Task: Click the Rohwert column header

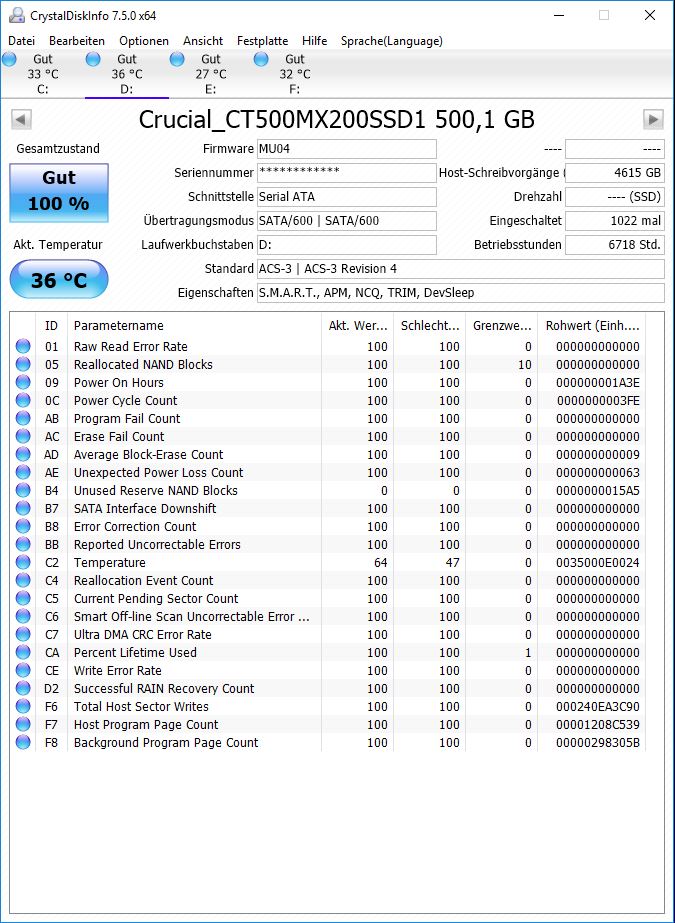Action: tap(592, 326)
